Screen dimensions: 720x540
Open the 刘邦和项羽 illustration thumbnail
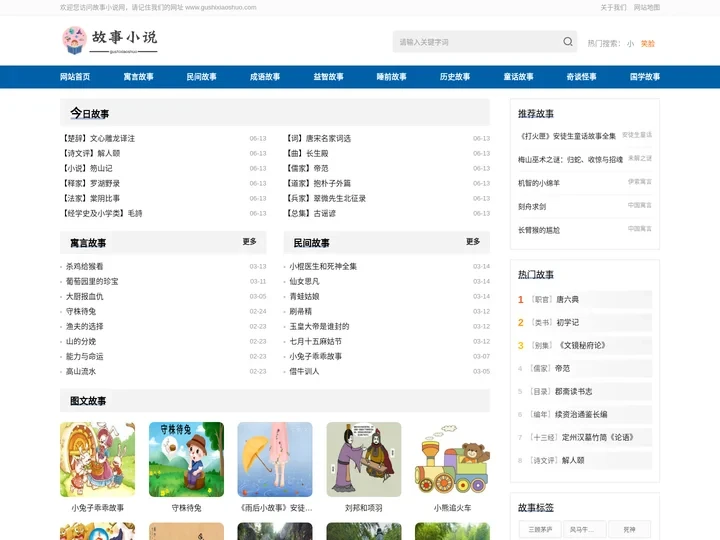click(364, 459)
